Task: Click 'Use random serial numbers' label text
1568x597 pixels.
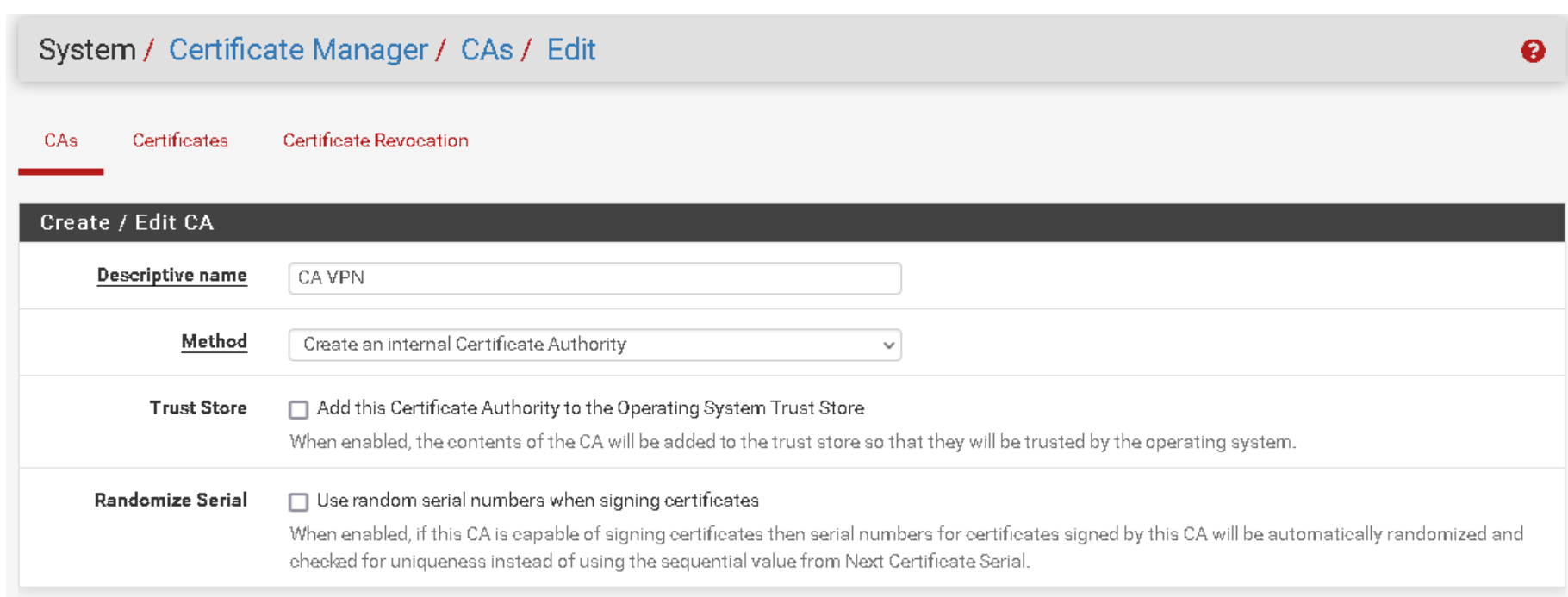Action: [x=538, y=501]
